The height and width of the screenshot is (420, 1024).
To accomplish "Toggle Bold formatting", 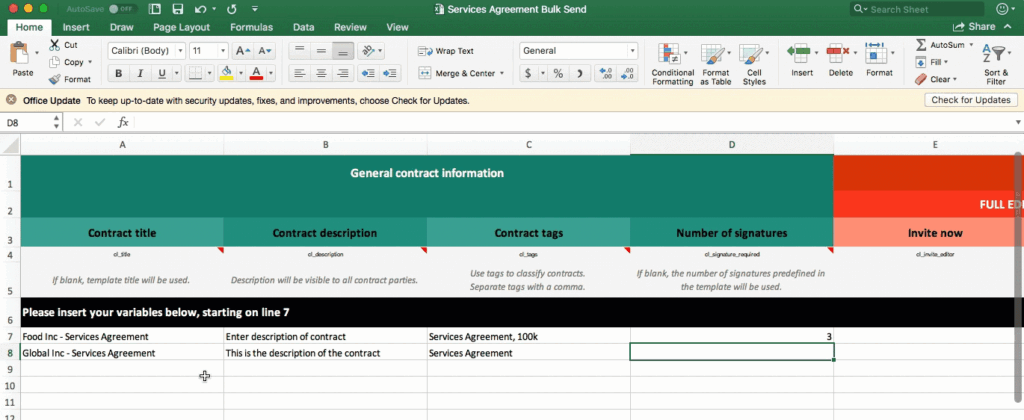I will pyautogui.click(x=118, y=73).
